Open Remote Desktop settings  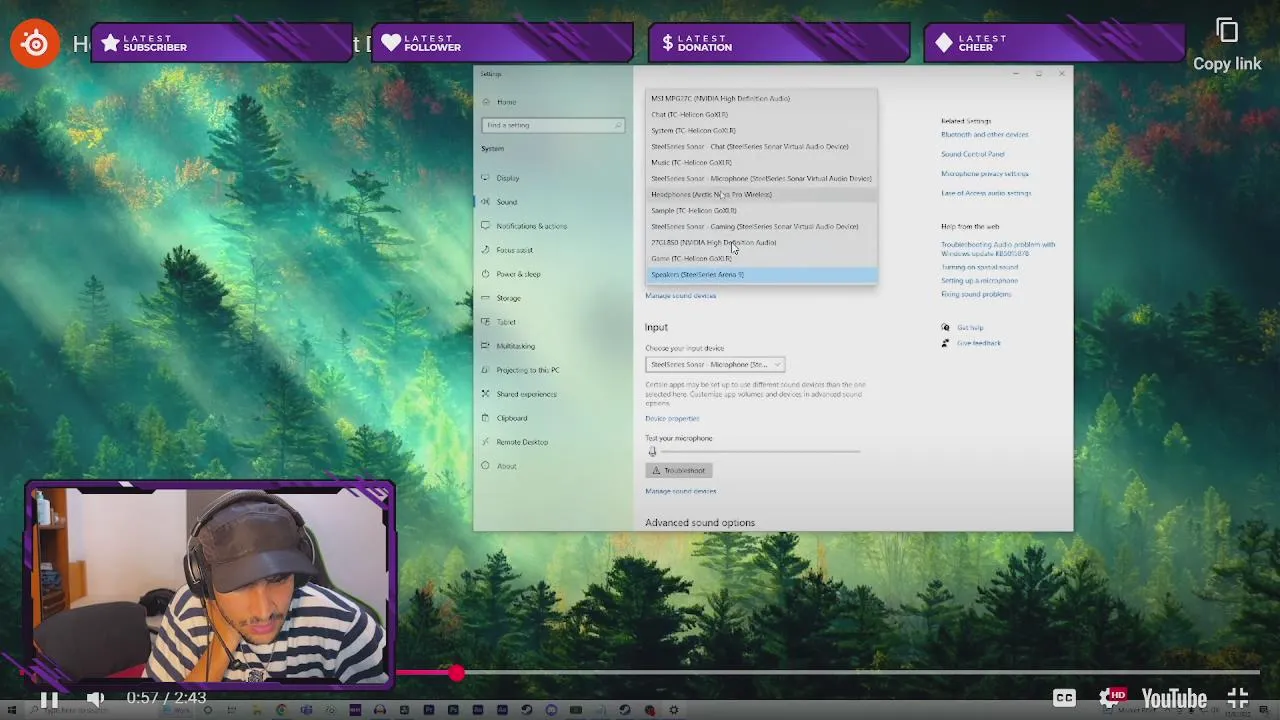[x=521, y=442]
